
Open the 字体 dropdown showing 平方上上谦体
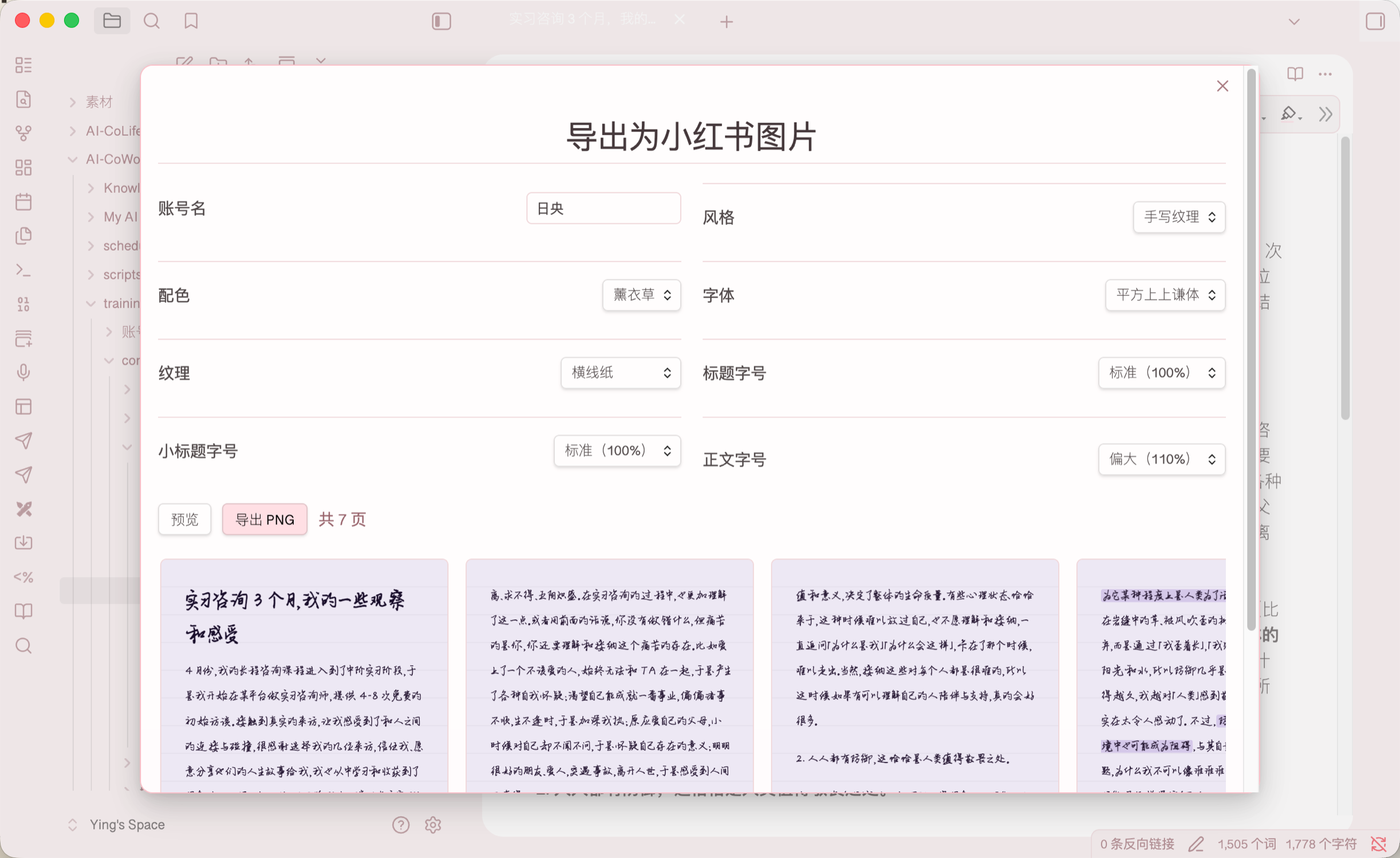pyautogui.click(x=1165, y=295)
